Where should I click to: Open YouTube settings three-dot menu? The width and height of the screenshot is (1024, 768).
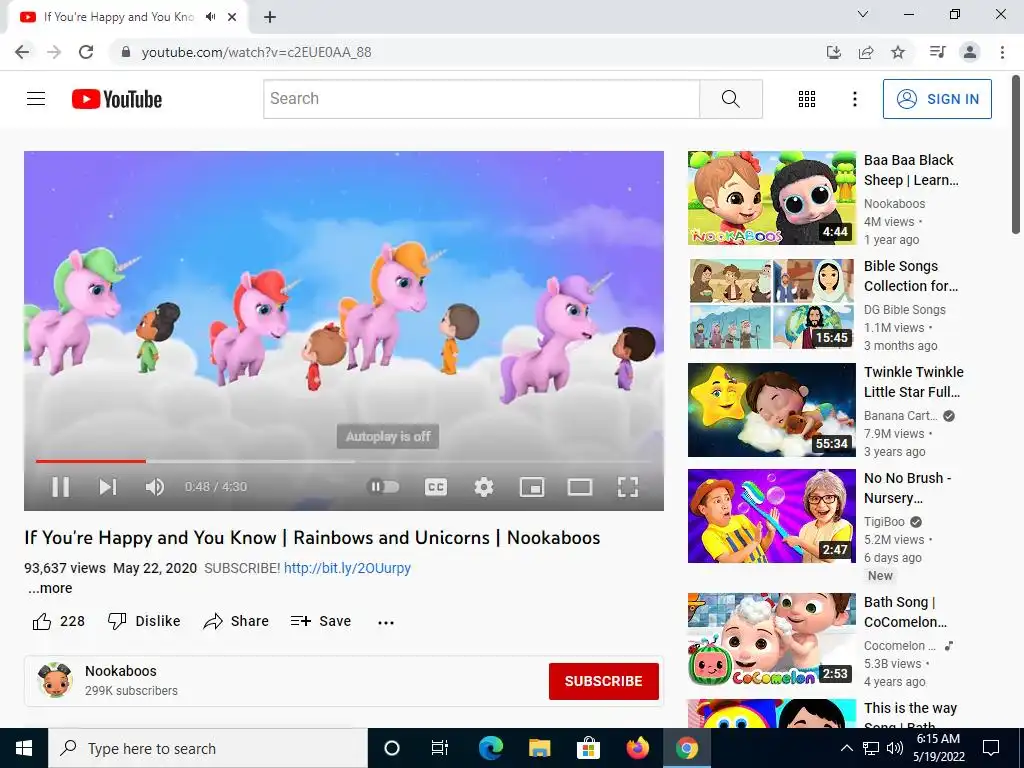pyautogui.click(x=854, y=99)
